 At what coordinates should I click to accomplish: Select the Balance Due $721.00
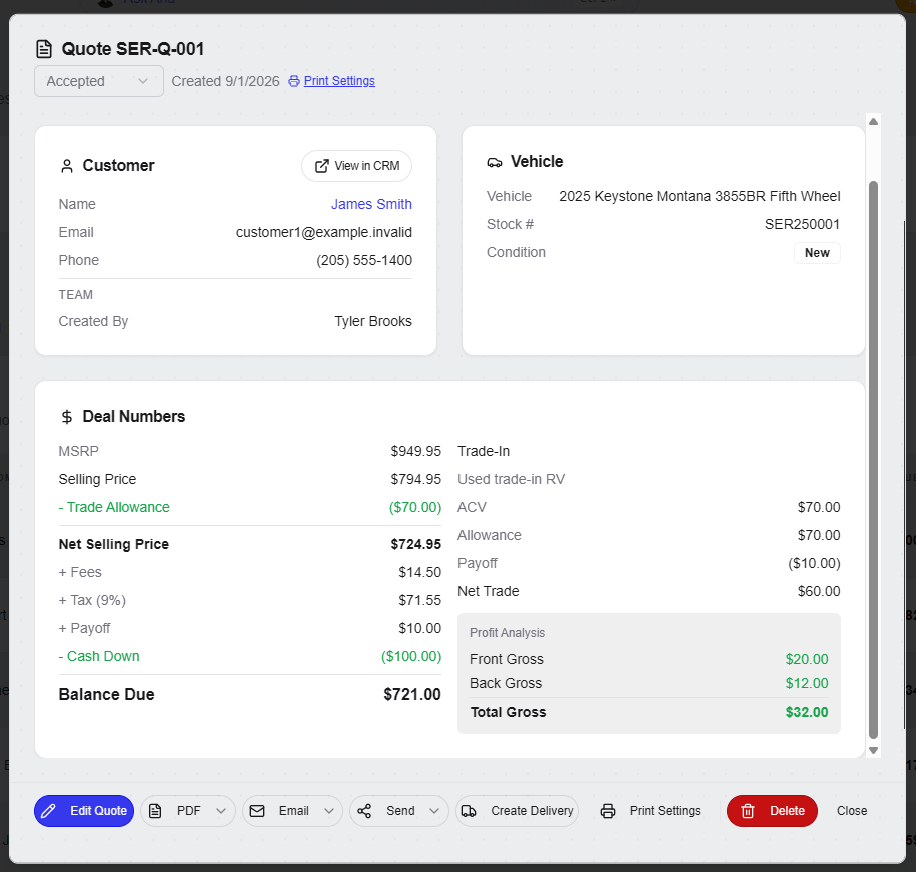point(412,694)
